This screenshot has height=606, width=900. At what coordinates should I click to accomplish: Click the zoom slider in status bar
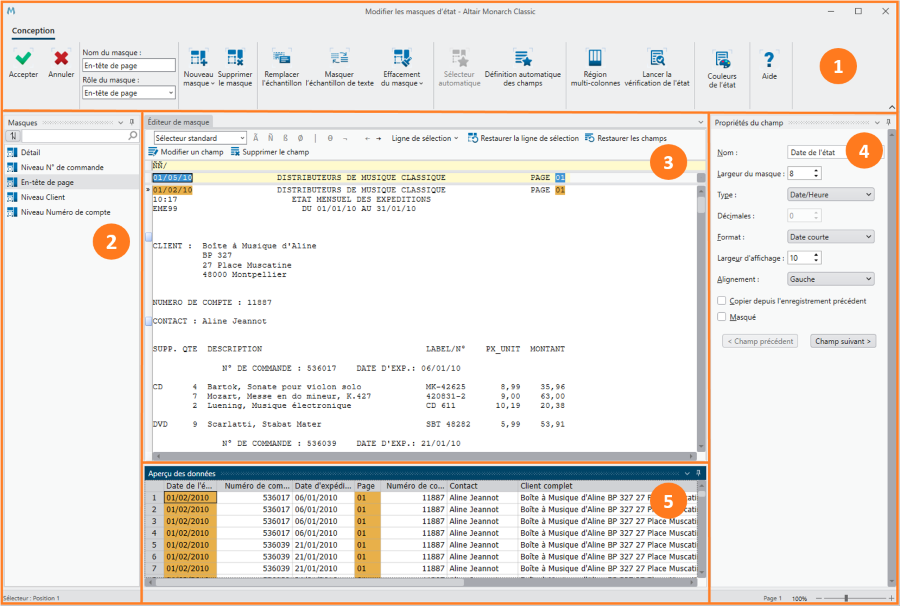click(x=847, y=598)
